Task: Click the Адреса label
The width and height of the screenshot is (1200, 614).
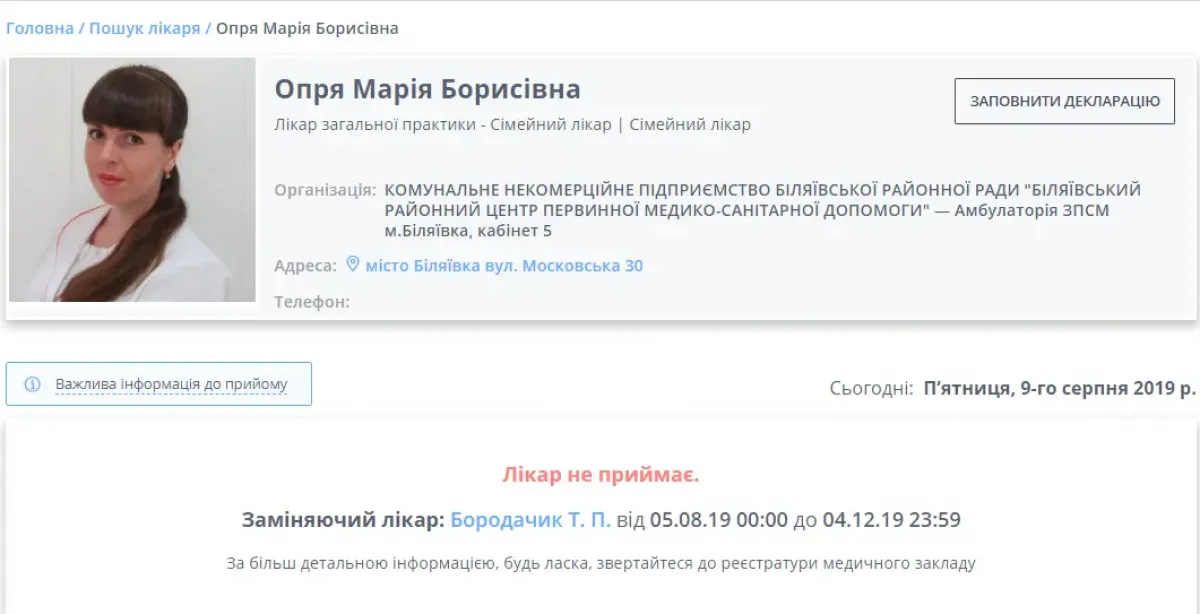Action: [x=305, y=266]
